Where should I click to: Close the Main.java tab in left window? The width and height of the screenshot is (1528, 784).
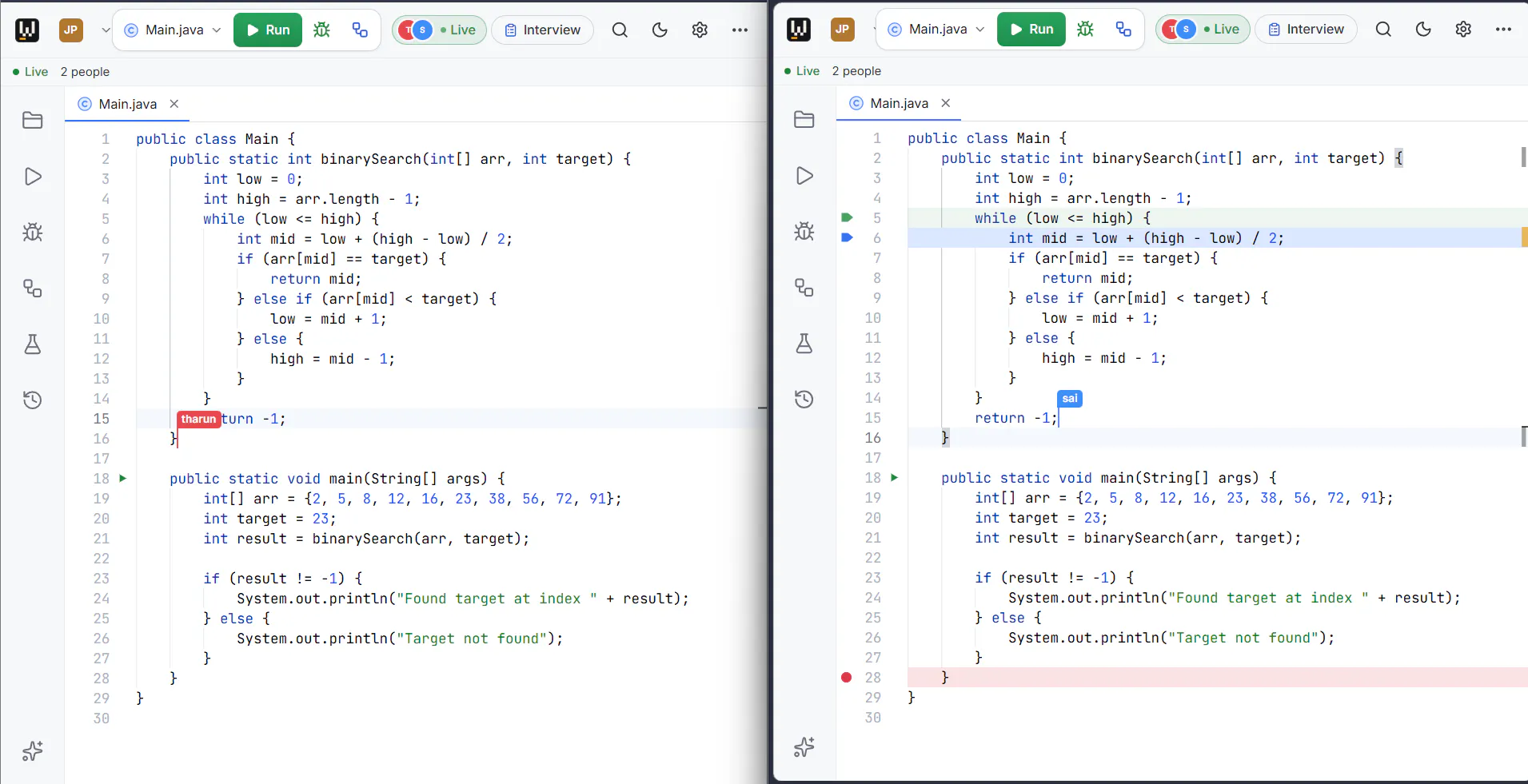174,104
